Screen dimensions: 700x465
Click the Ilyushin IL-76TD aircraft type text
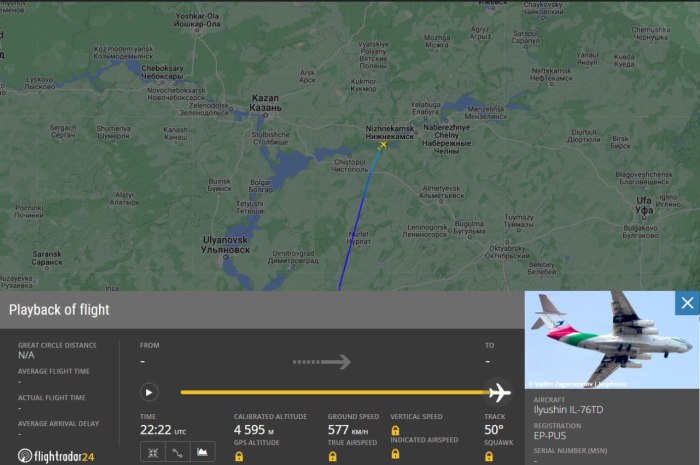(568, 410)
